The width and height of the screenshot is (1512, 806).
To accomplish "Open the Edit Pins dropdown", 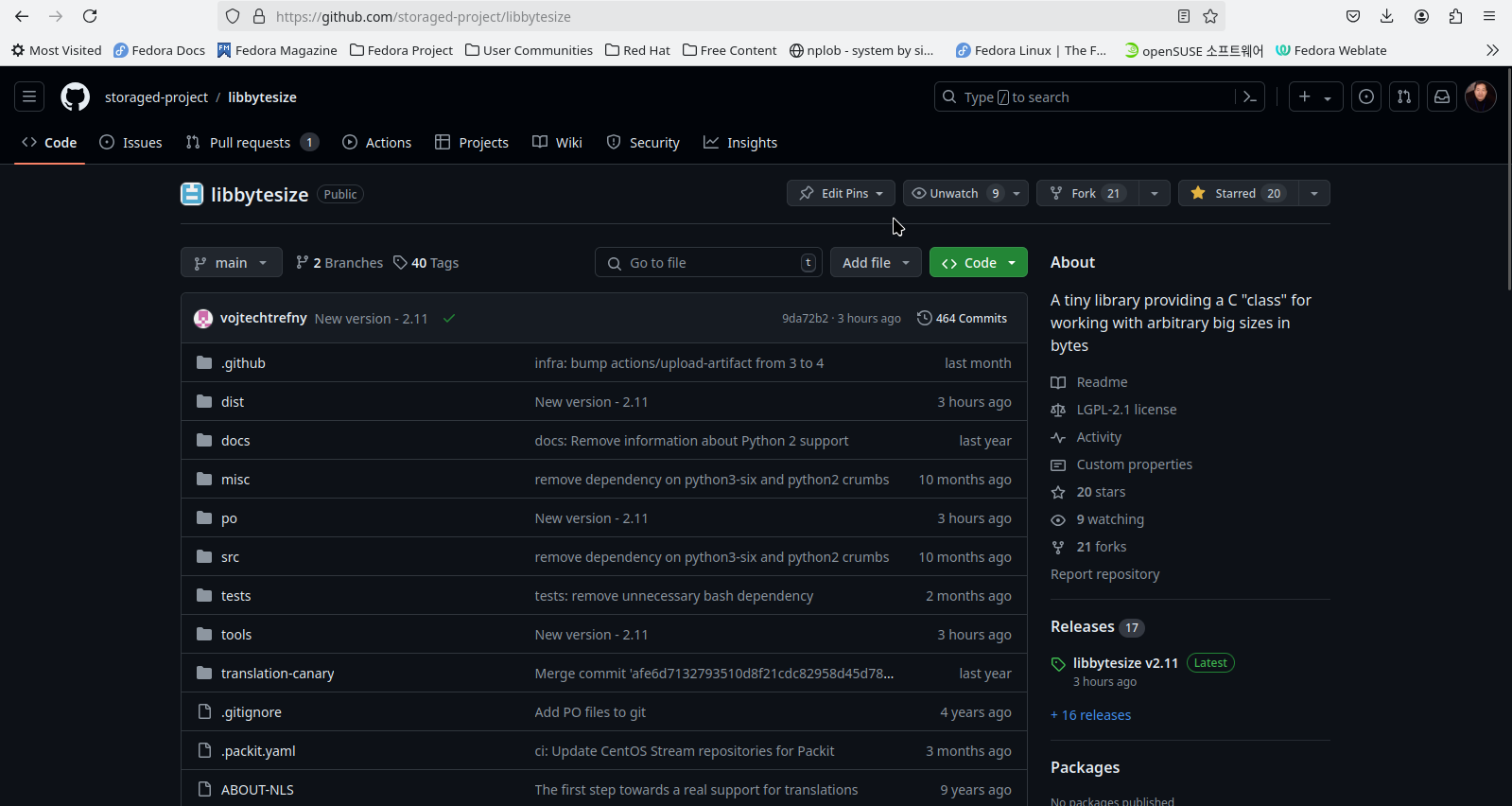I will click(841, 193).
